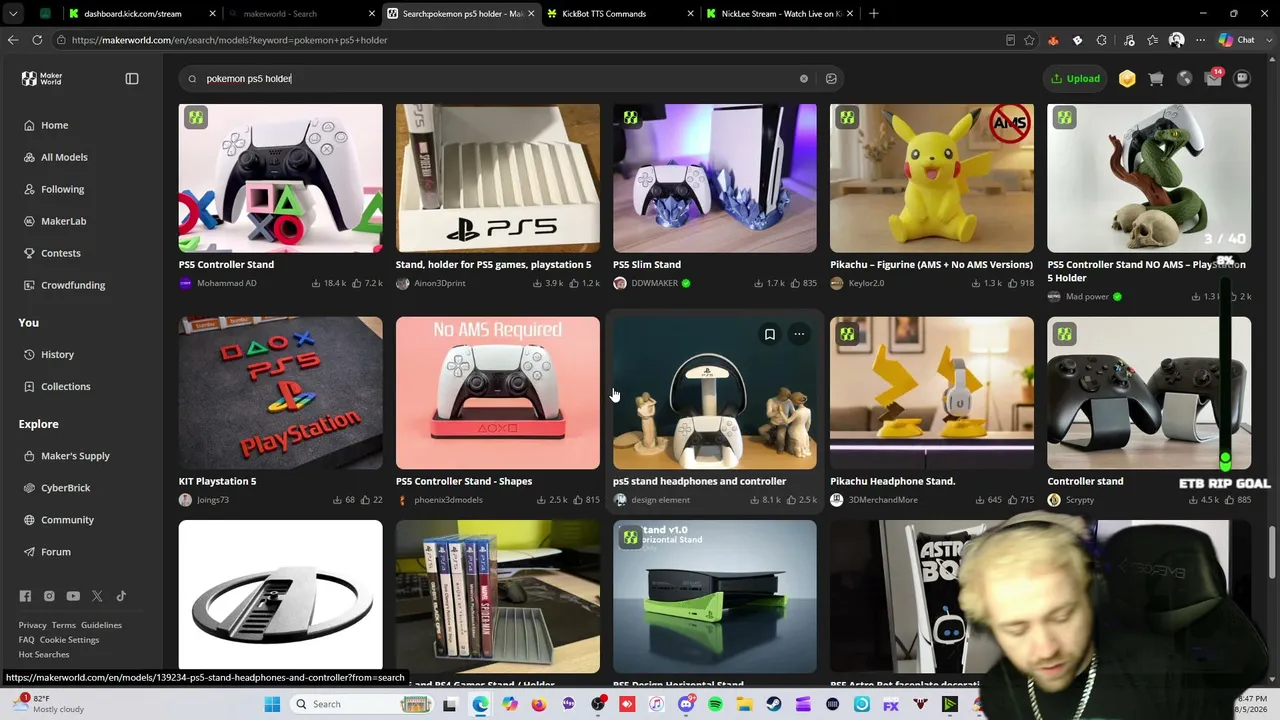Open the globe language icon
This screenshot has height=720, width=1280.
[x=1185, y=79]
